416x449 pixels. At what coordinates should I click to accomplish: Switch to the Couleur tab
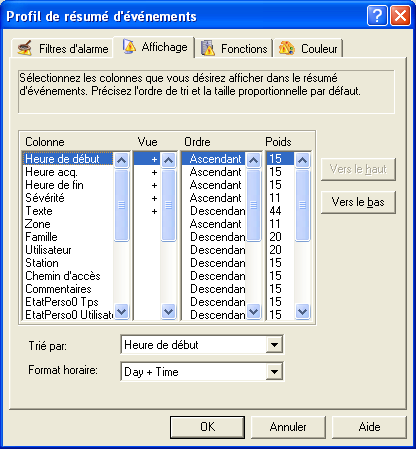[x=308, y=49]
